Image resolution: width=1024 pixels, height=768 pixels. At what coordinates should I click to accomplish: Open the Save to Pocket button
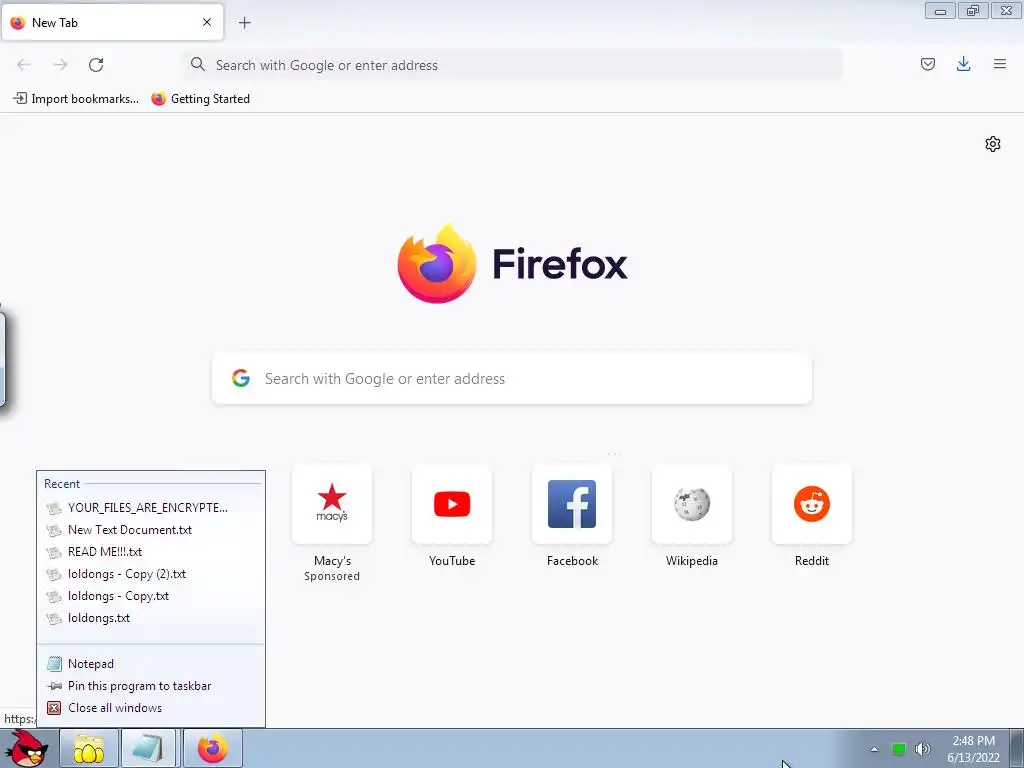(927, 64)
